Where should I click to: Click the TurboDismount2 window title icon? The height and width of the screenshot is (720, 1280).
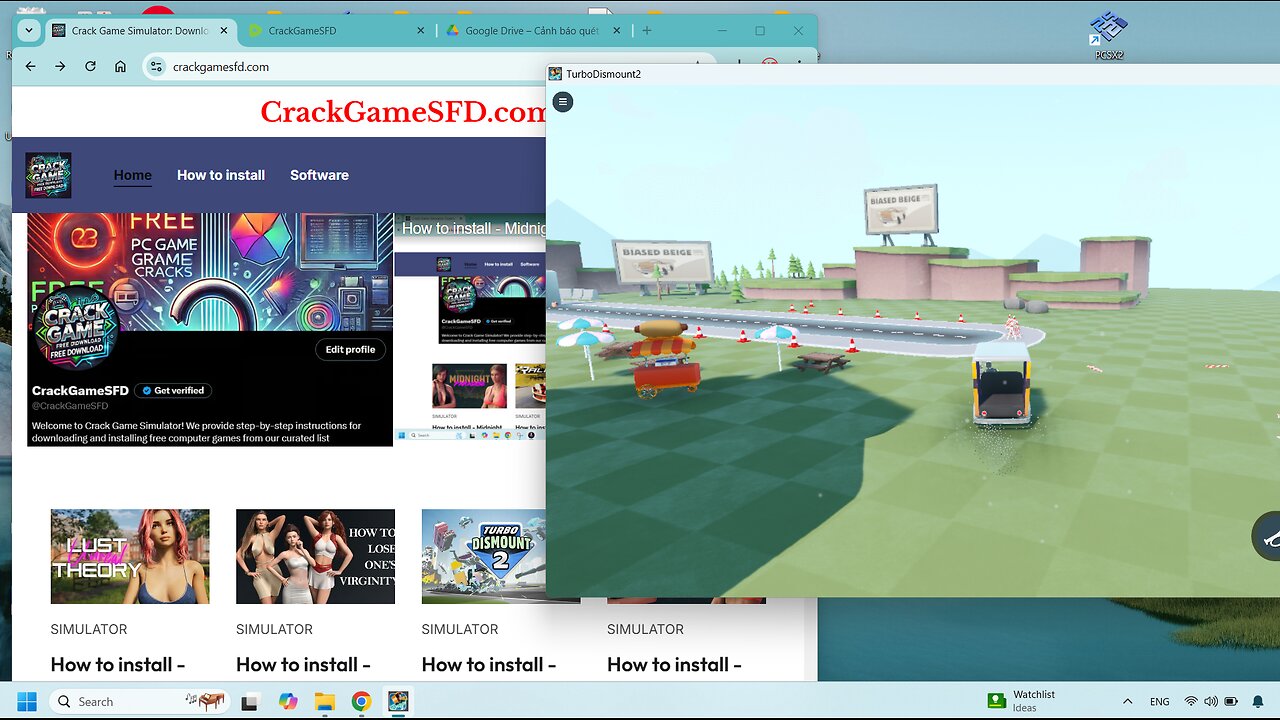555,74
